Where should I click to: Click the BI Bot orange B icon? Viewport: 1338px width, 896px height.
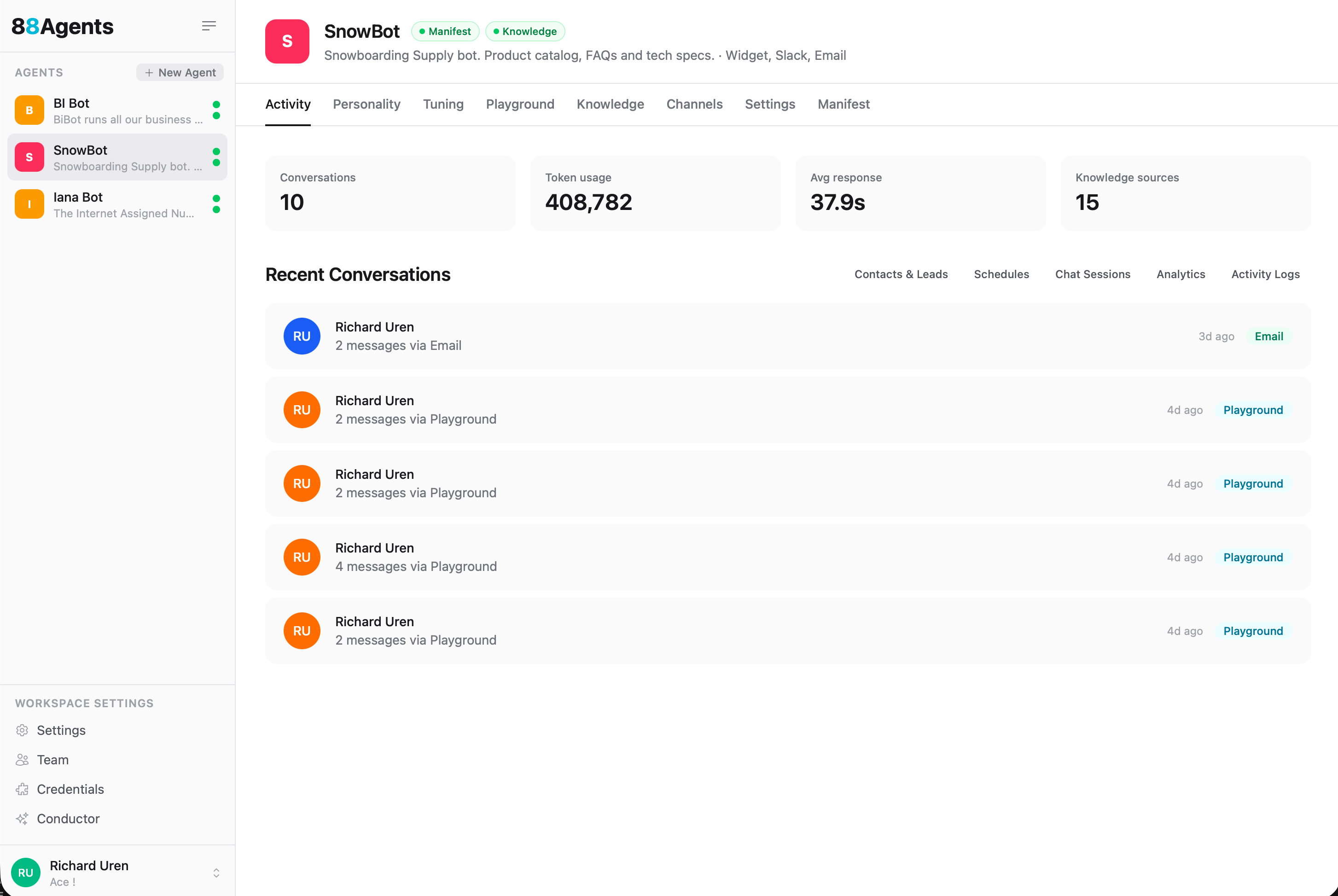pos(29,111)
